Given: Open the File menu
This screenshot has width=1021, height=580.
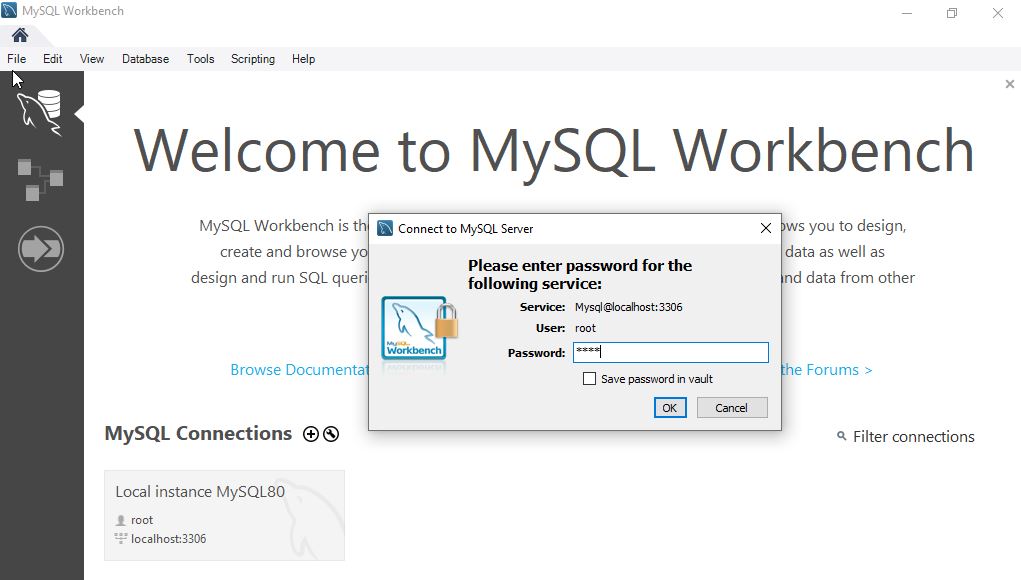Looking at the screenshot, I should (x=16, y=59).
